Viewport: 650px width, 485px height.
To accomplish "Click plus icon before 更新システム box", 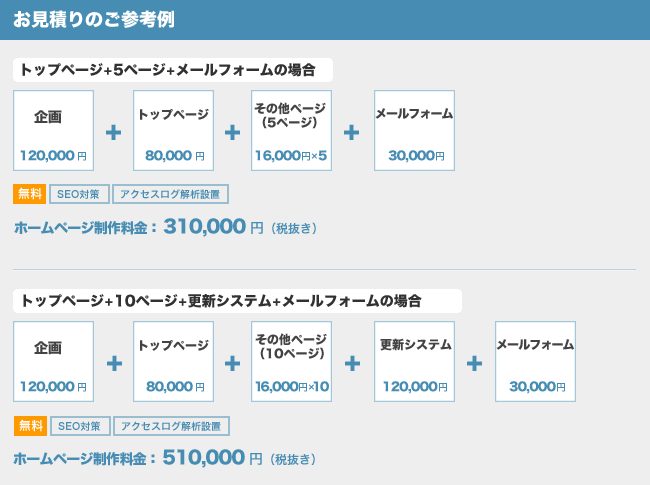I will point(352,364).
